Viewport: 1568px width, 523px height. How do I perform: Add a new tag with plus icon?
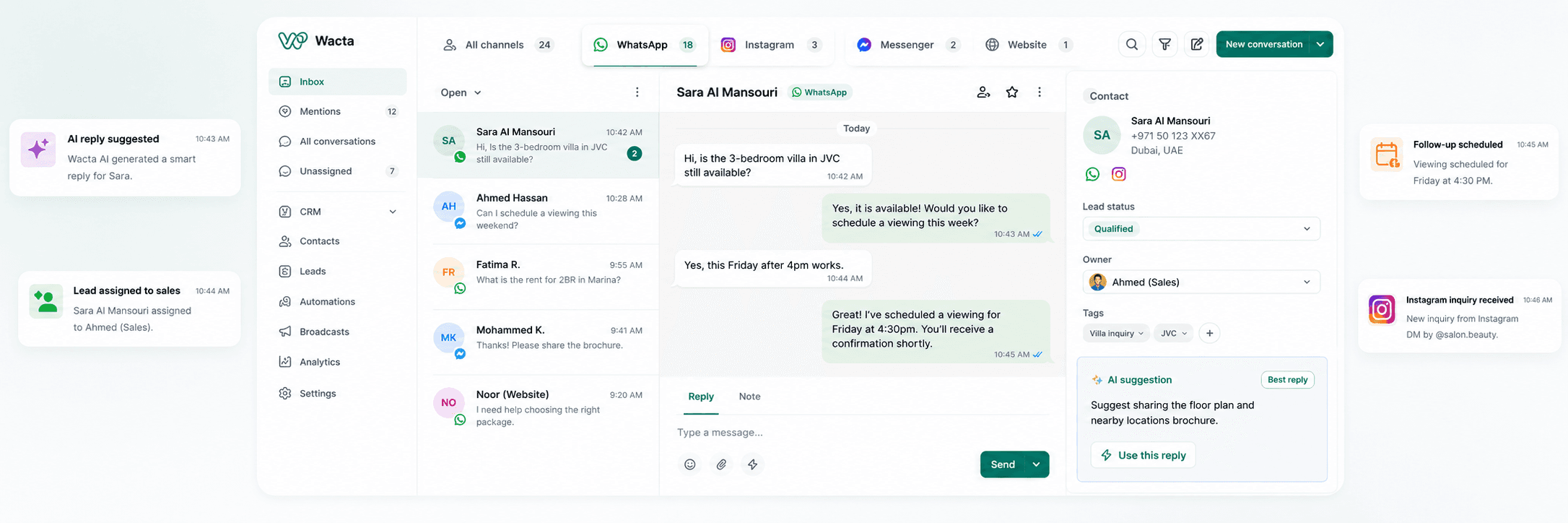click(x=1209, y=333)
